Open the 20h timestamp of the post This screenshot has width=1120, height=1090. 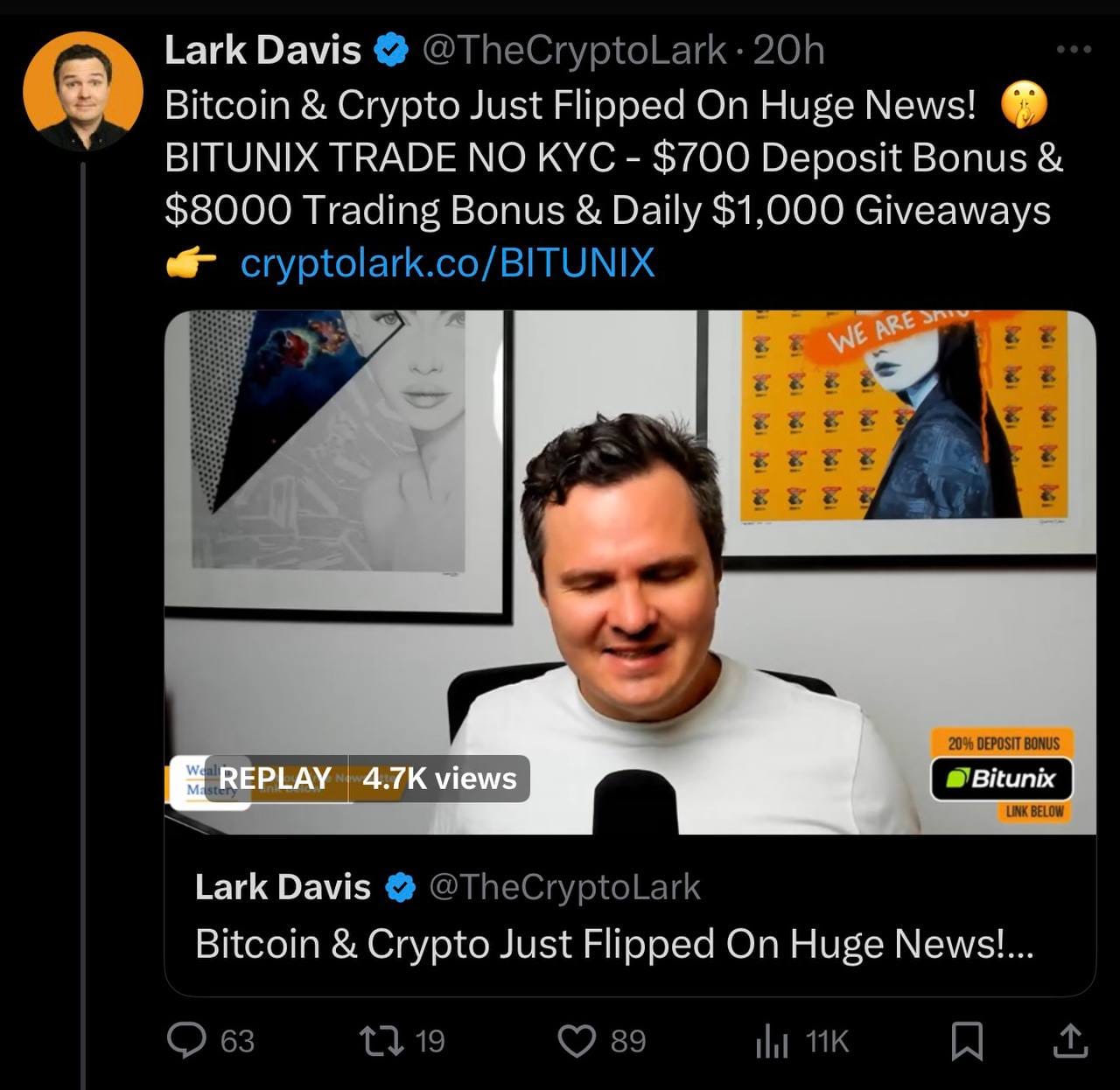coord(788,51)
